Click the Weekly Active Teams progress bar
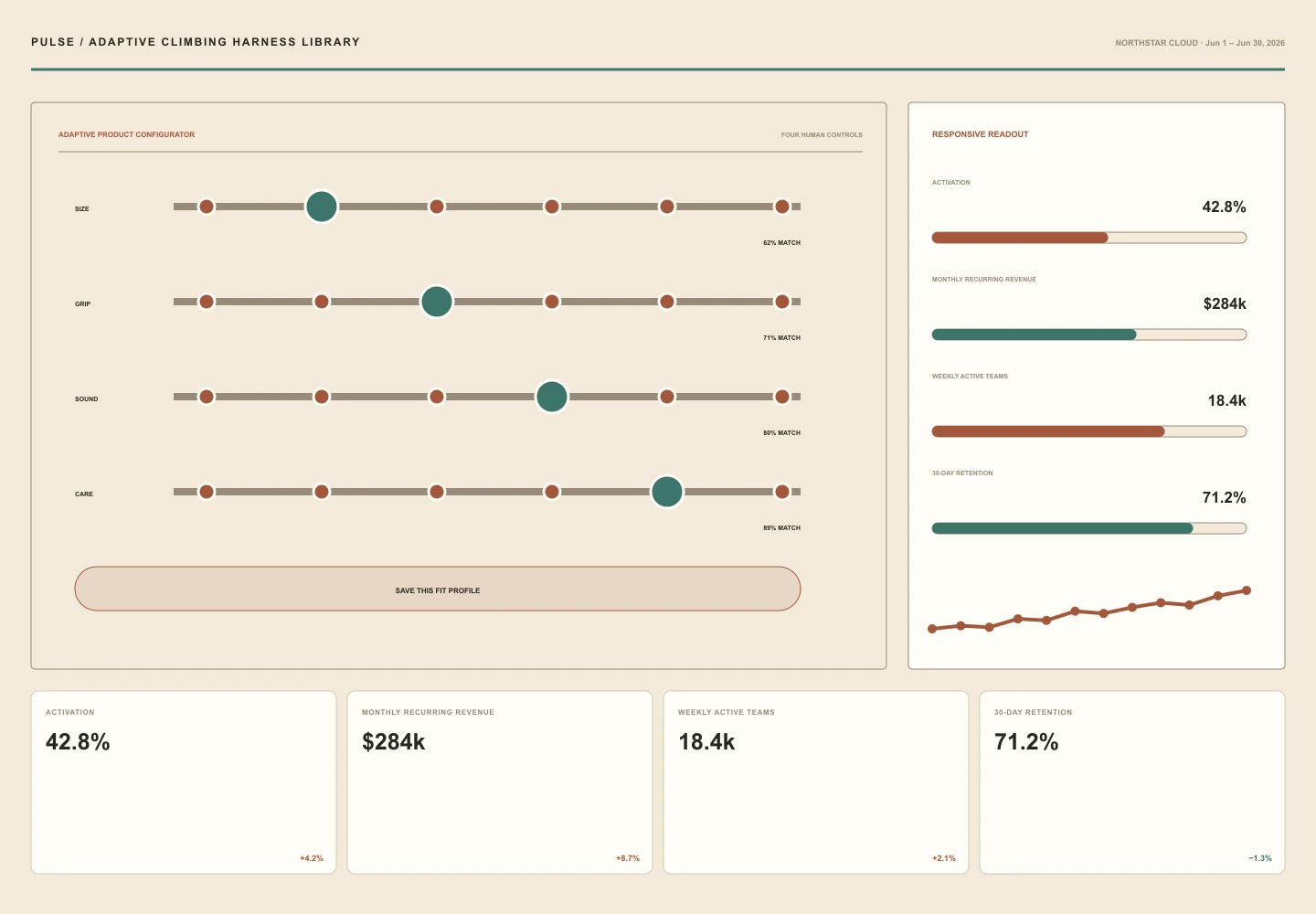 point(1089,431)
